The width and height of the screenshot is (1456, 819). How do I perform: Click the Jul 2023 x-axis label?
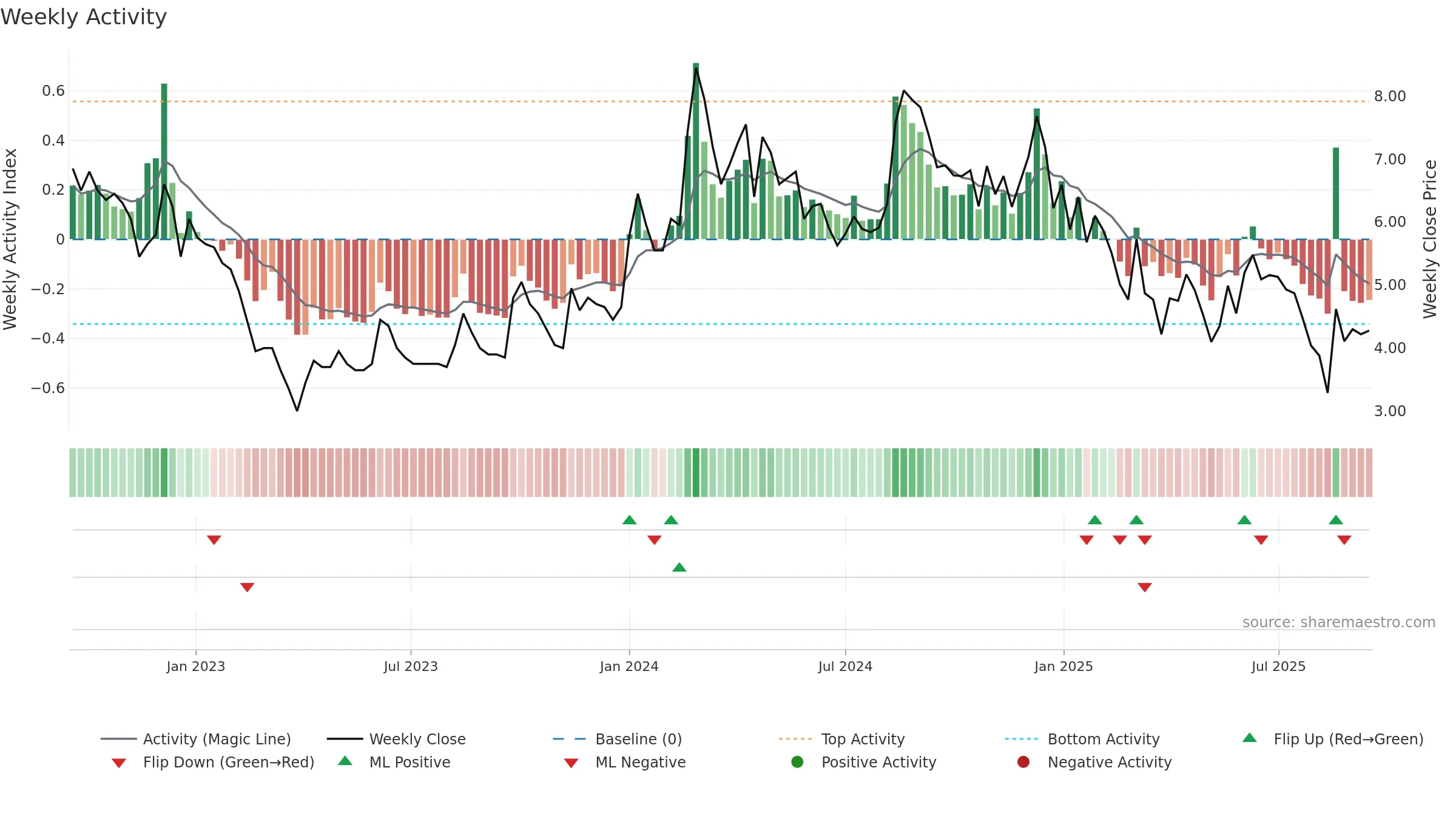click(411, 666)
